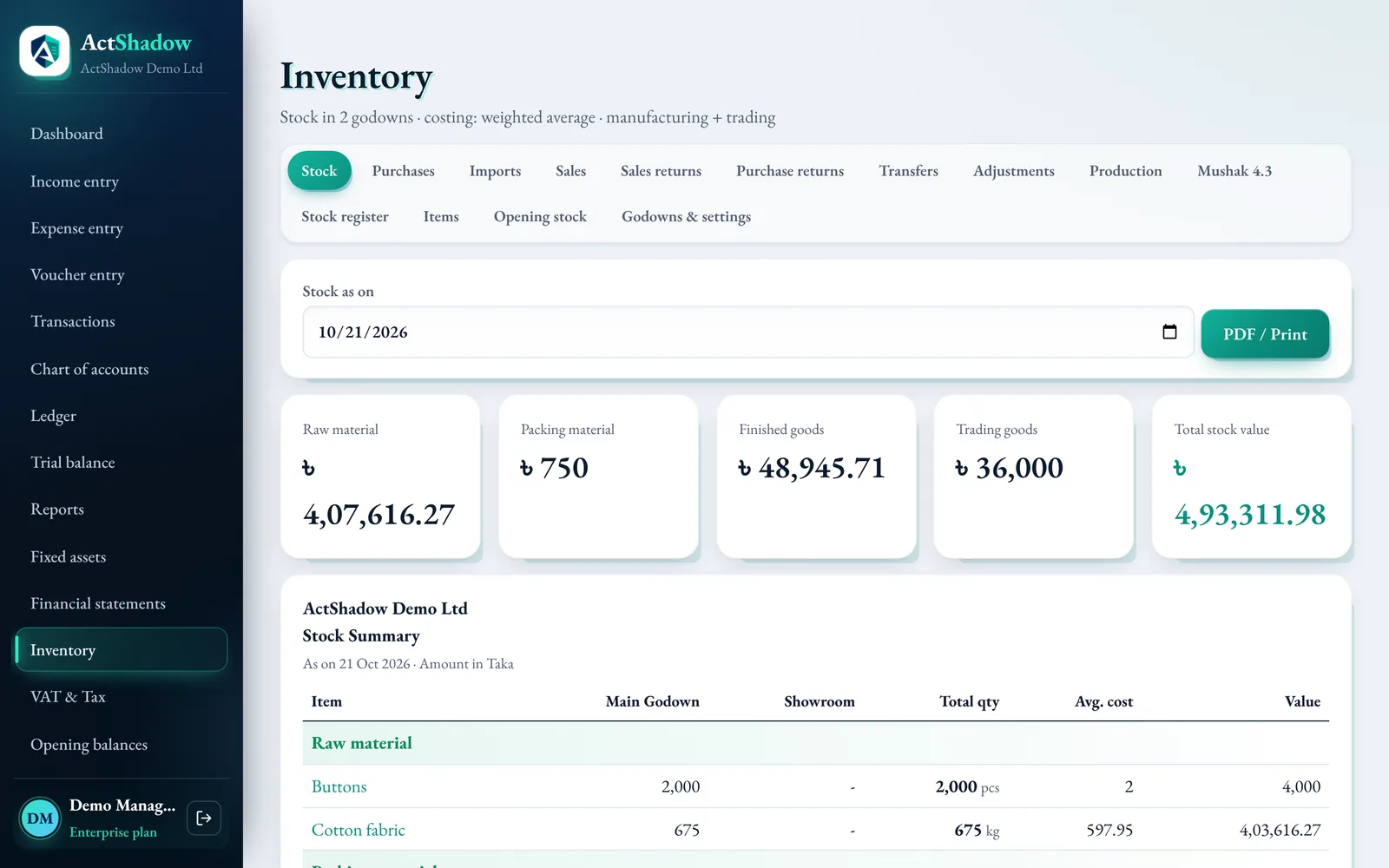Go to Dashboard in the sidebar
1389x868 pixels.
(x=122, y=134)
